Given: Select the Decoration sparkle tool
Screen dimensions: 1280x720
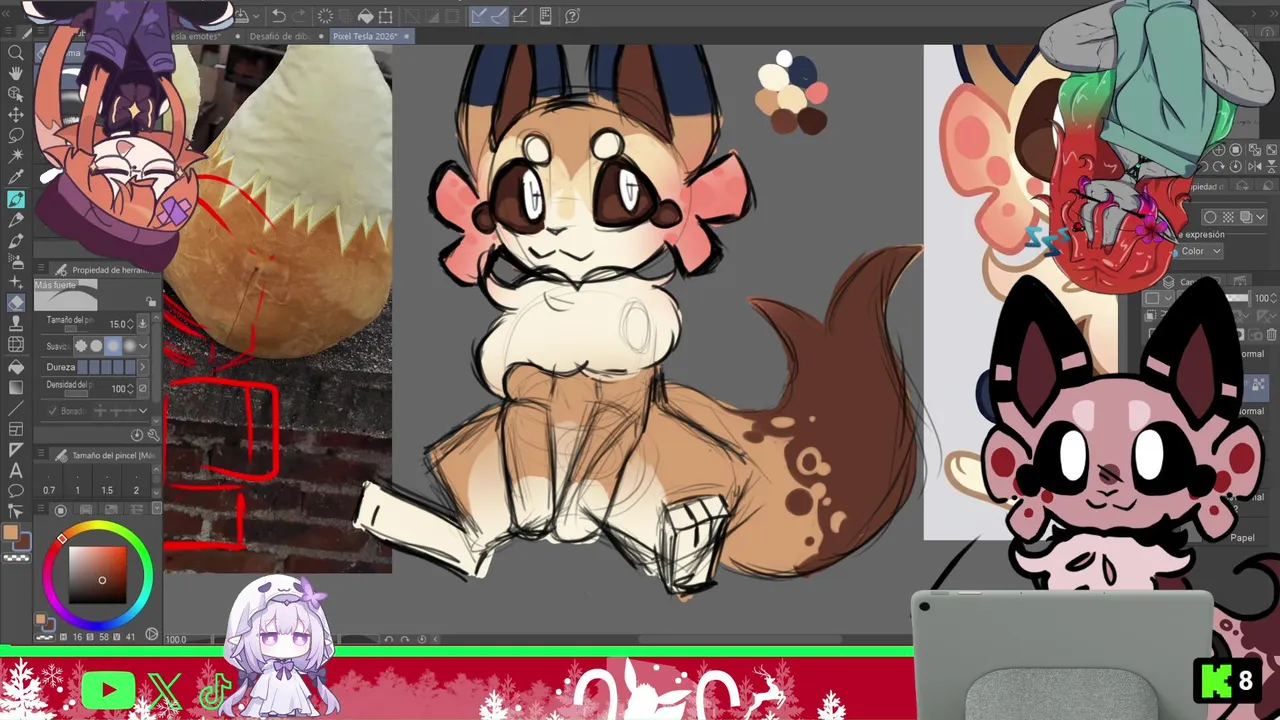Looking at the screenshot, I should pyautogui.click(x=16, y=281).
